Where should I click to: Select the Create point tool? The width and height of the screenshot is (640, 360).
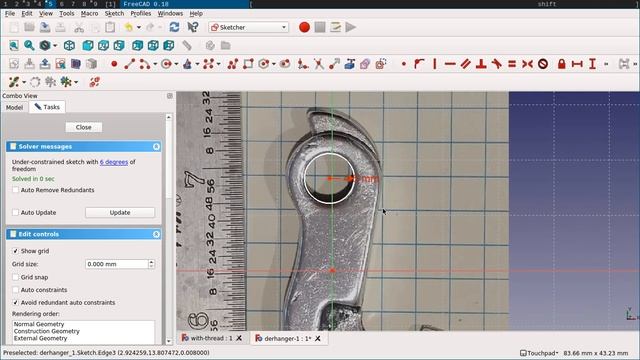[114, 64]
